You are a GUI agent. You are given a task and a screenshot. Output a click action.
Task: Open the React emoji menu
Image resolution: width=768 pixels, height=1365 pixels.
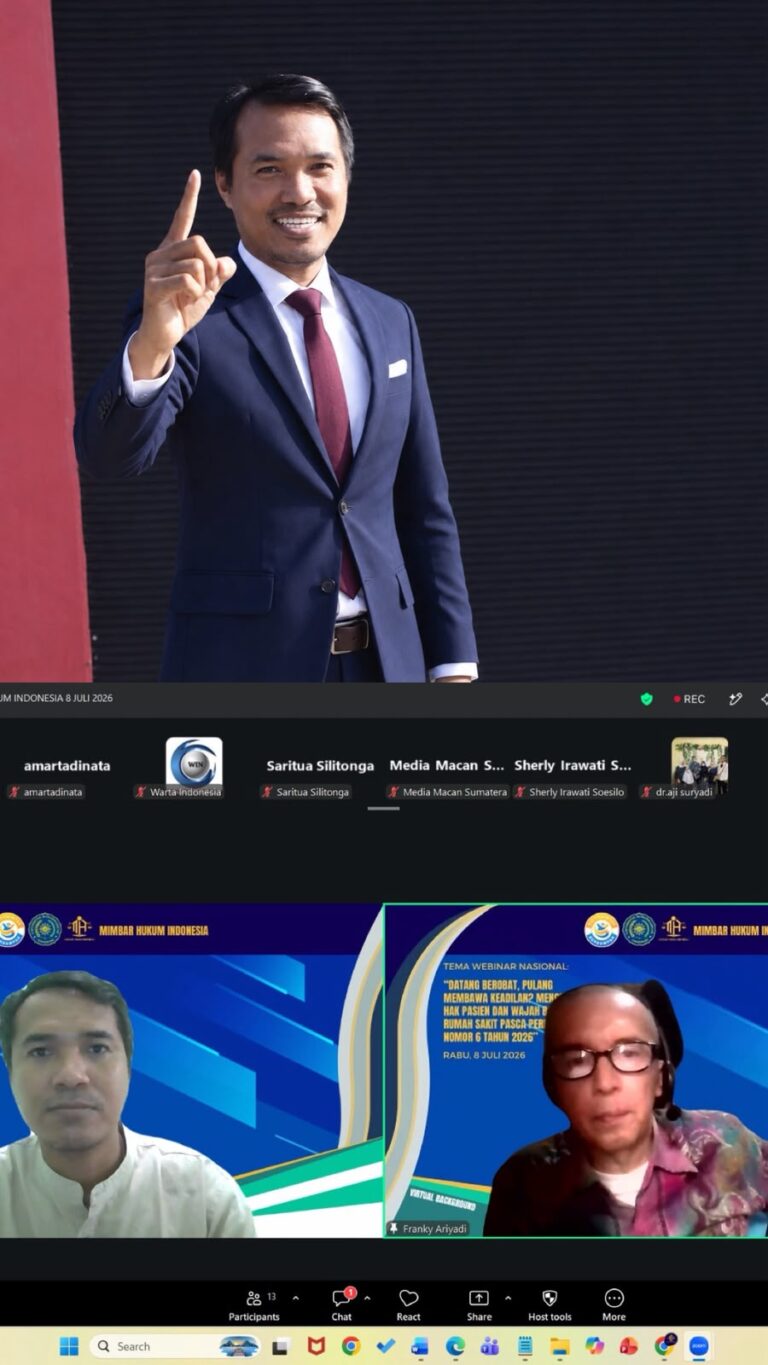pos(408,1305)
